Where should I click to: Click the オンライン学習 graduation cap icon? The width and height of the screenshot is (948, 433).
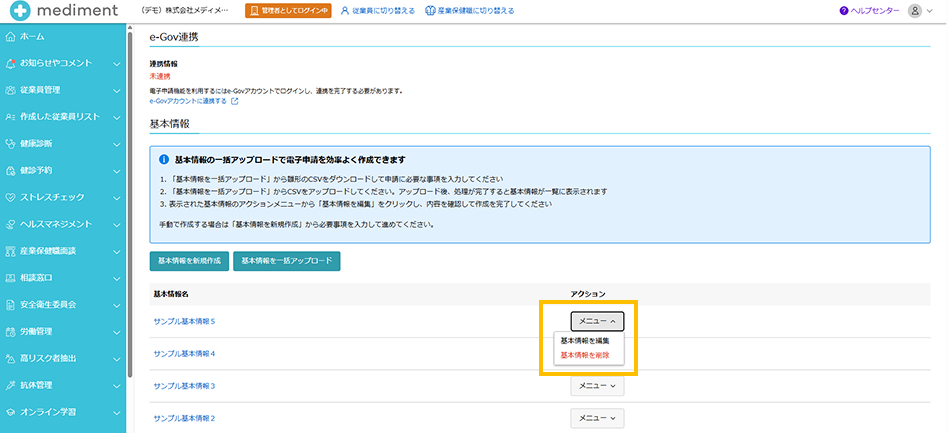pos(10,412)
